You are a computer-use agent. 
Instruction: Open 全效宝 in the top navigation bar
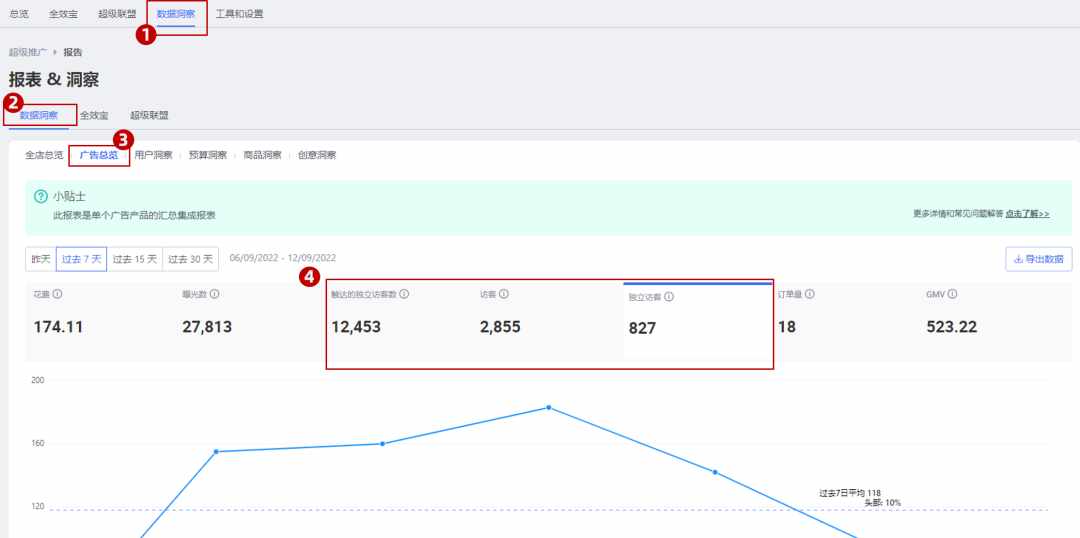click(x=63, y=14)
